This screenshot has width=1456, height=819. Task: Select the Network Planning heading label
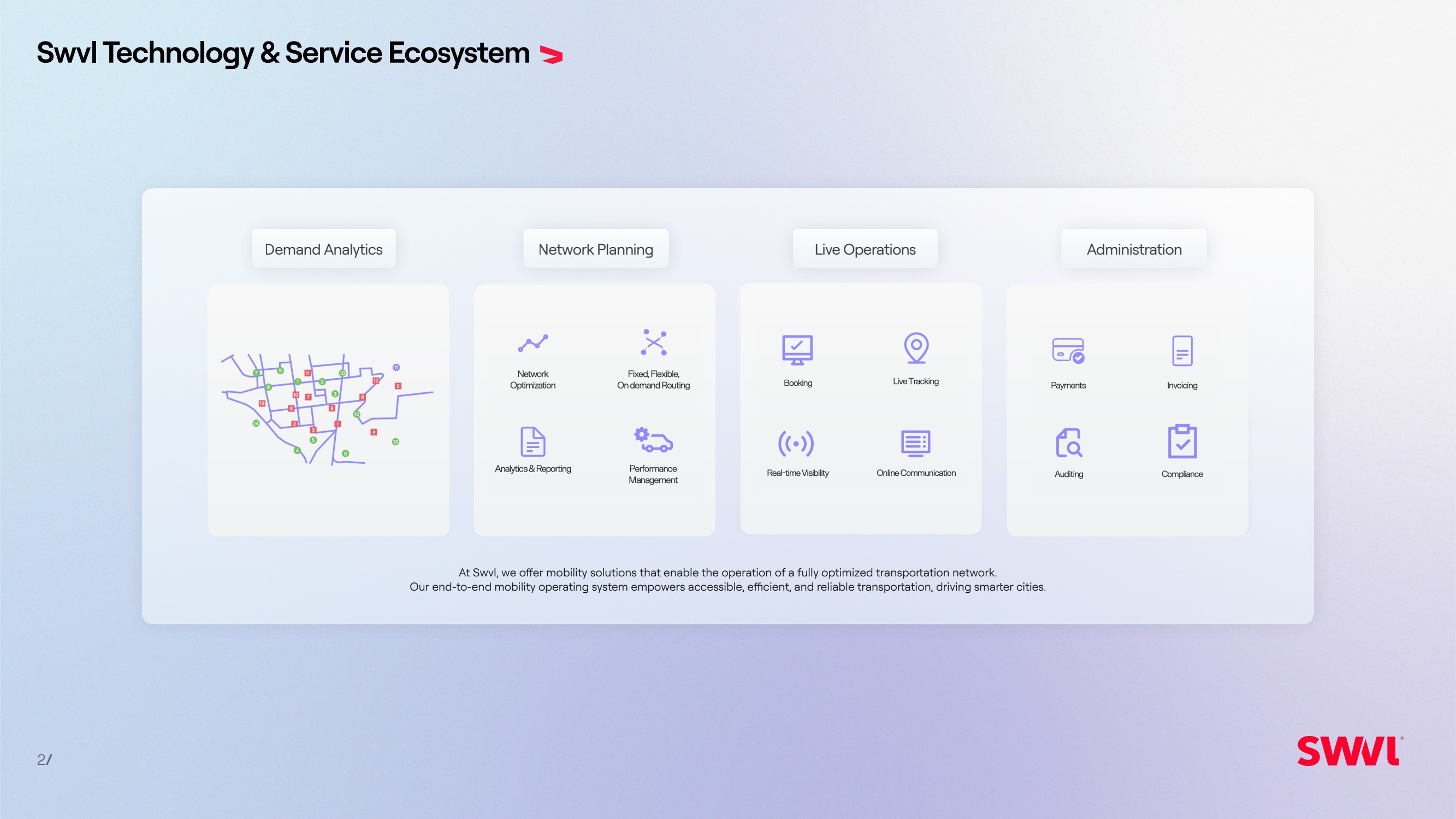pyautogui.click(x=595, y=249)
